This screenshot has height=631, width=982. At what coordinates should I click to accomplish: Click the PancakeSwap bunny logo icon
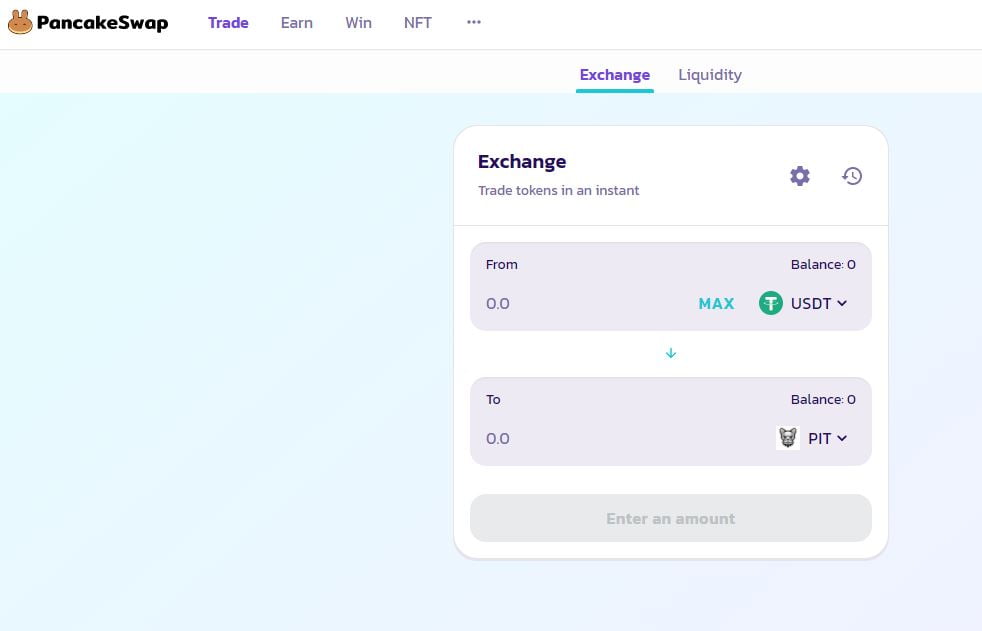coord(20,22)
